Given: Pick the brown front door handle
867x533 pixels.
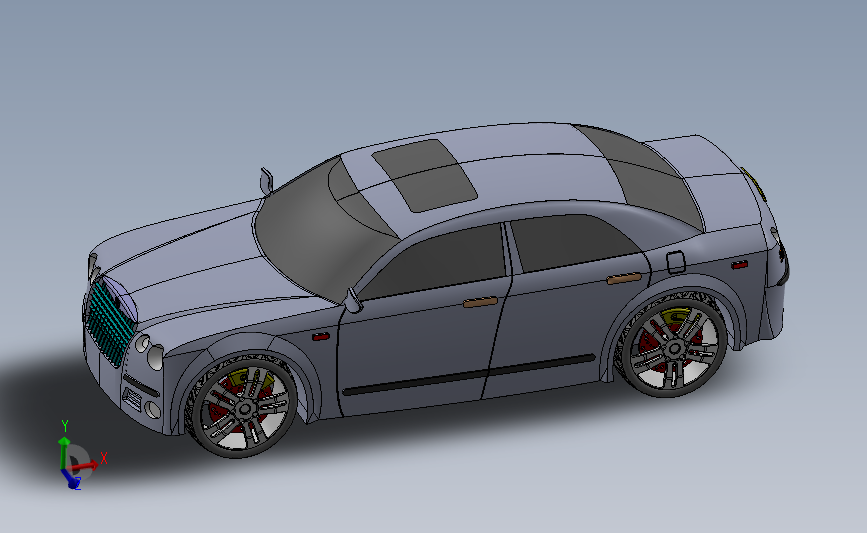Looking at the screenshot, I should [480, 302].
